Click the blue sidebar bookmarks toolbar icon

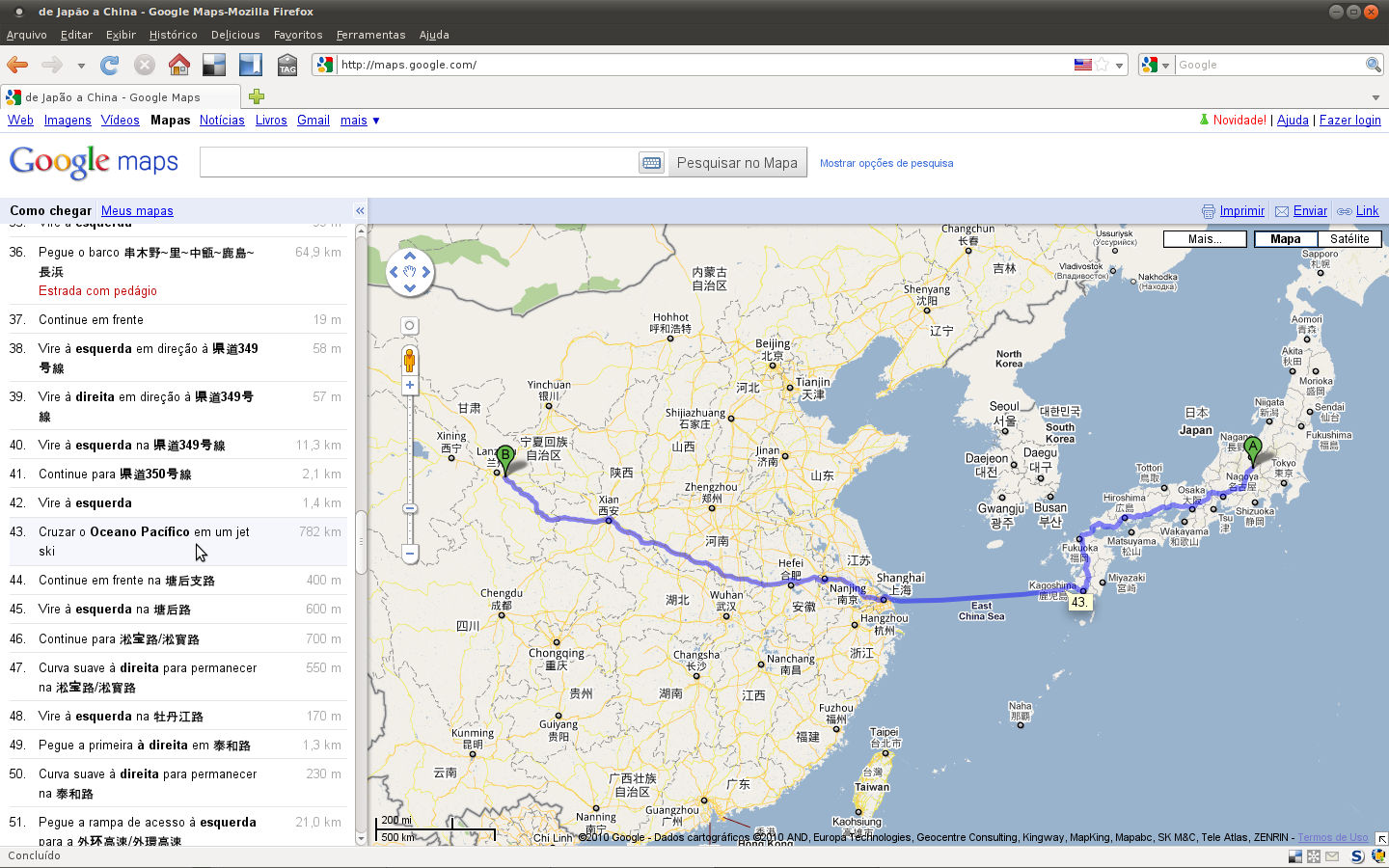251,65
